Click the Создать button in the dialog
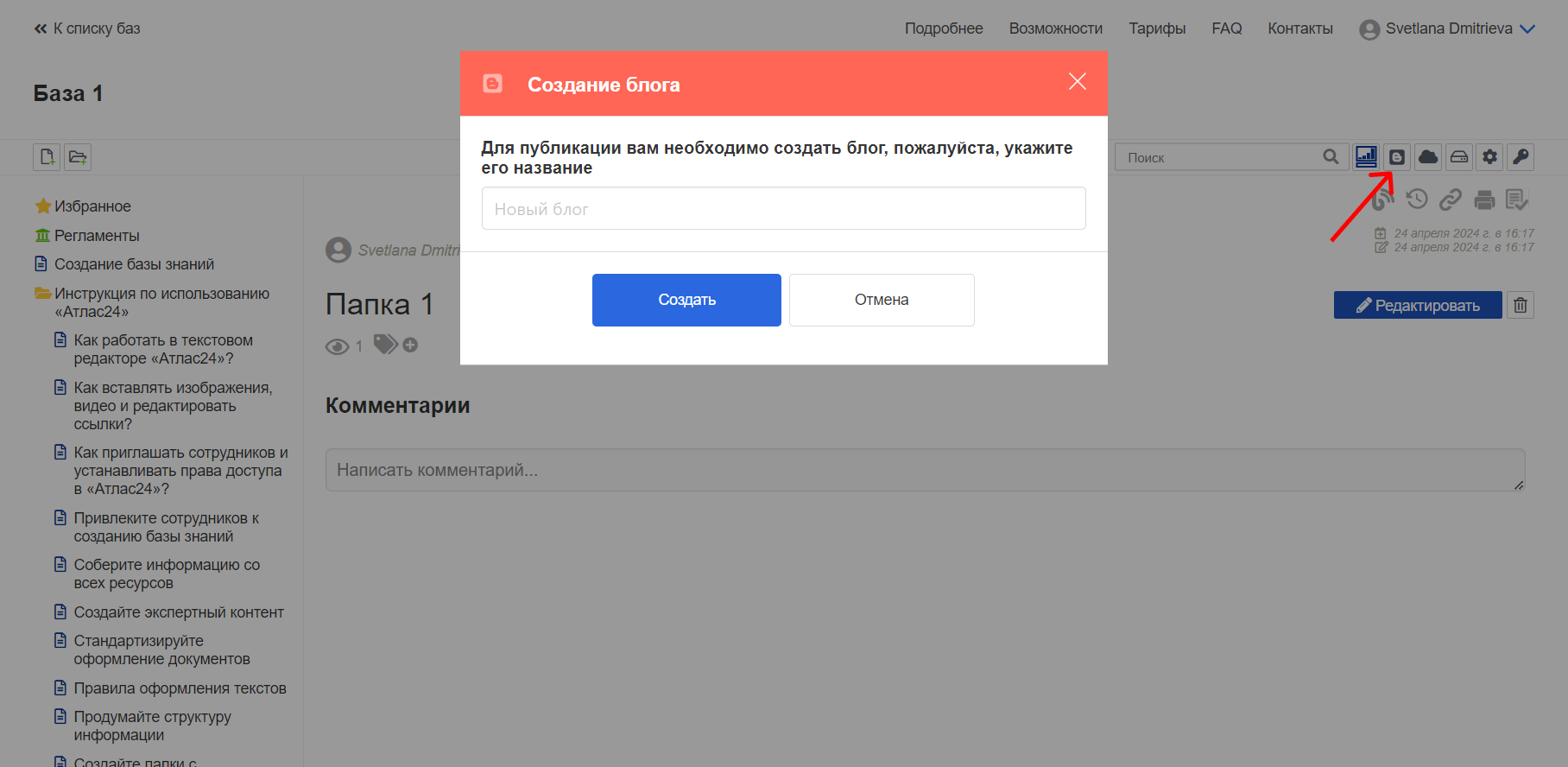The width and height of the screenshot is (1568, 767). point(686,300)
